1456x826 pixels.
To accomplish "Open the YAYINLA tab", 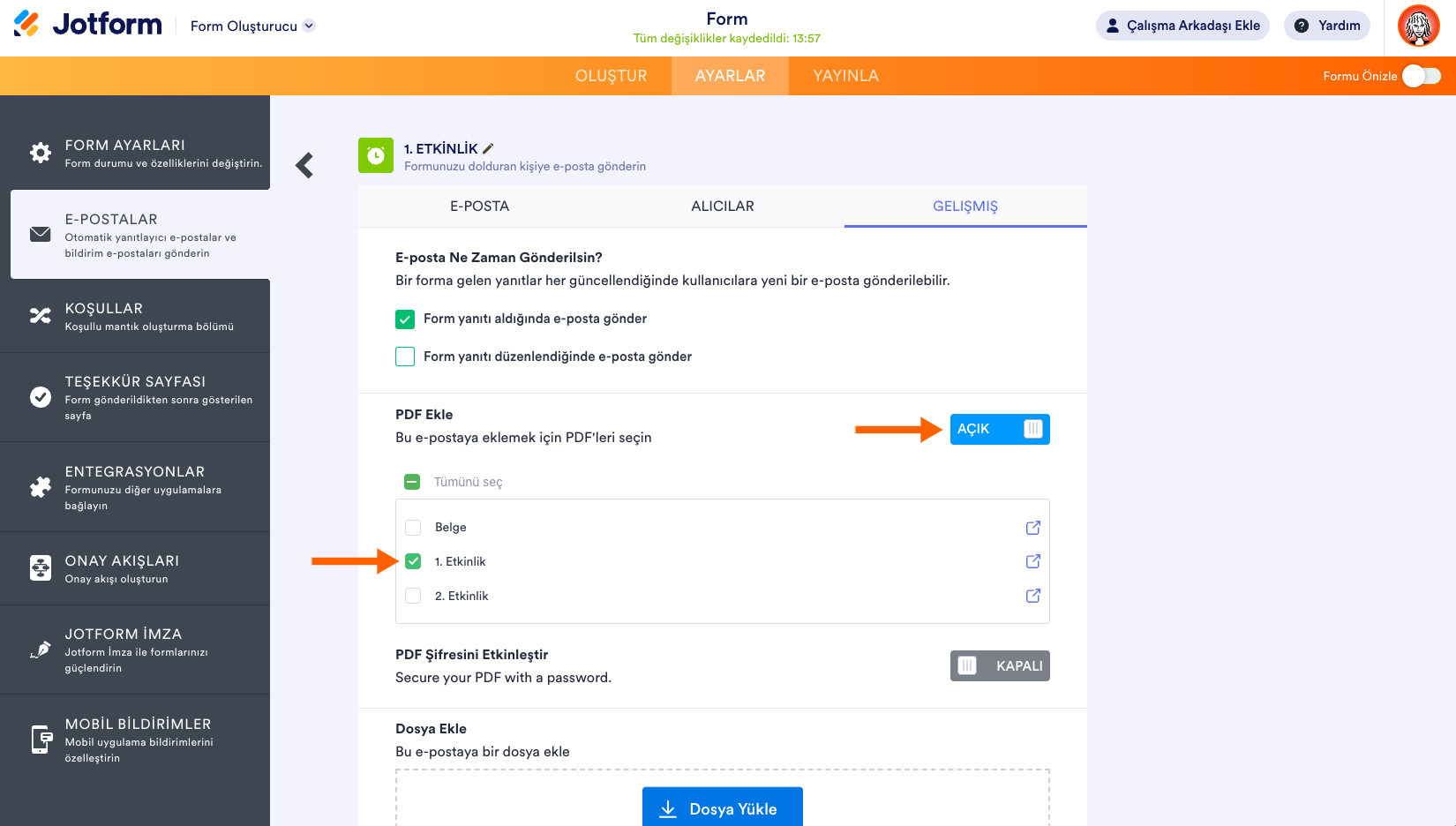I will pos(845,76).
